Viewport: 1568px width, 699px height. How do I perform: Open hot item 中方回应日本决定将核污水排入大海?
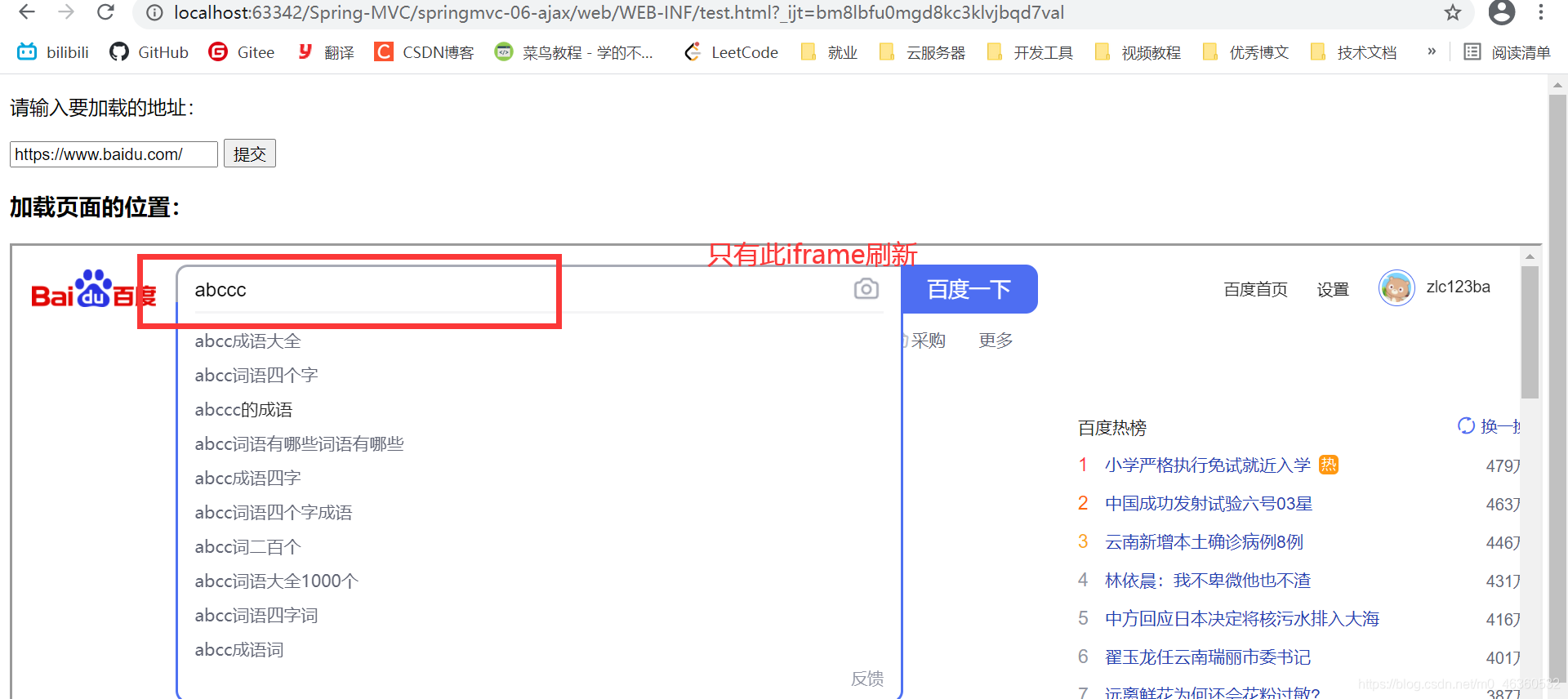click(x=1242, y=619)
